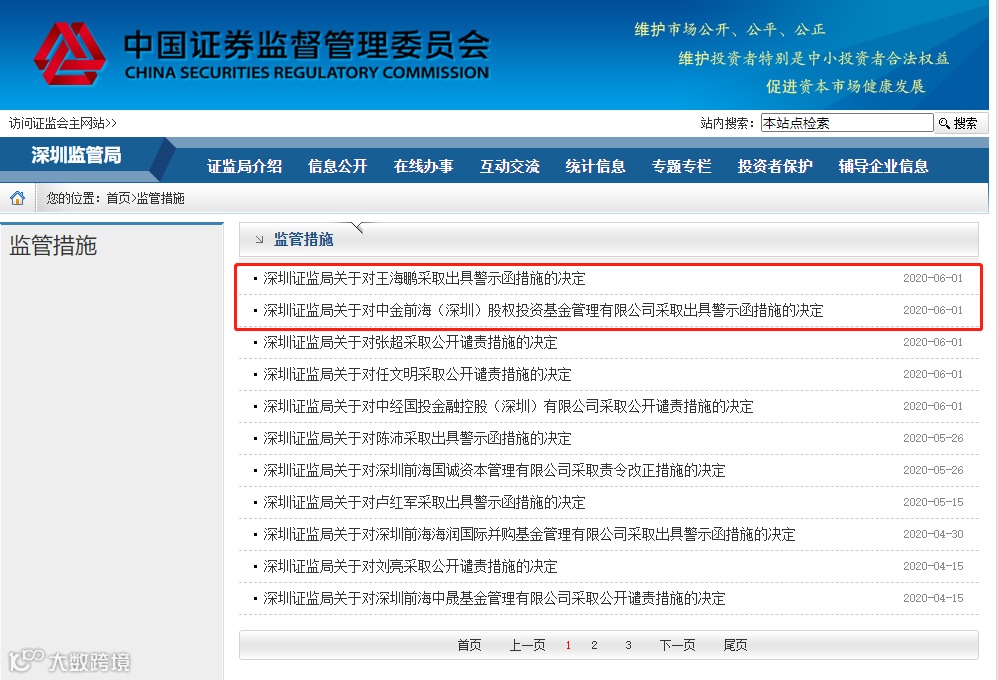Screen dimensions: 998x680
Task: Open decision about 张超 public censure
Action: pos(410,342)
